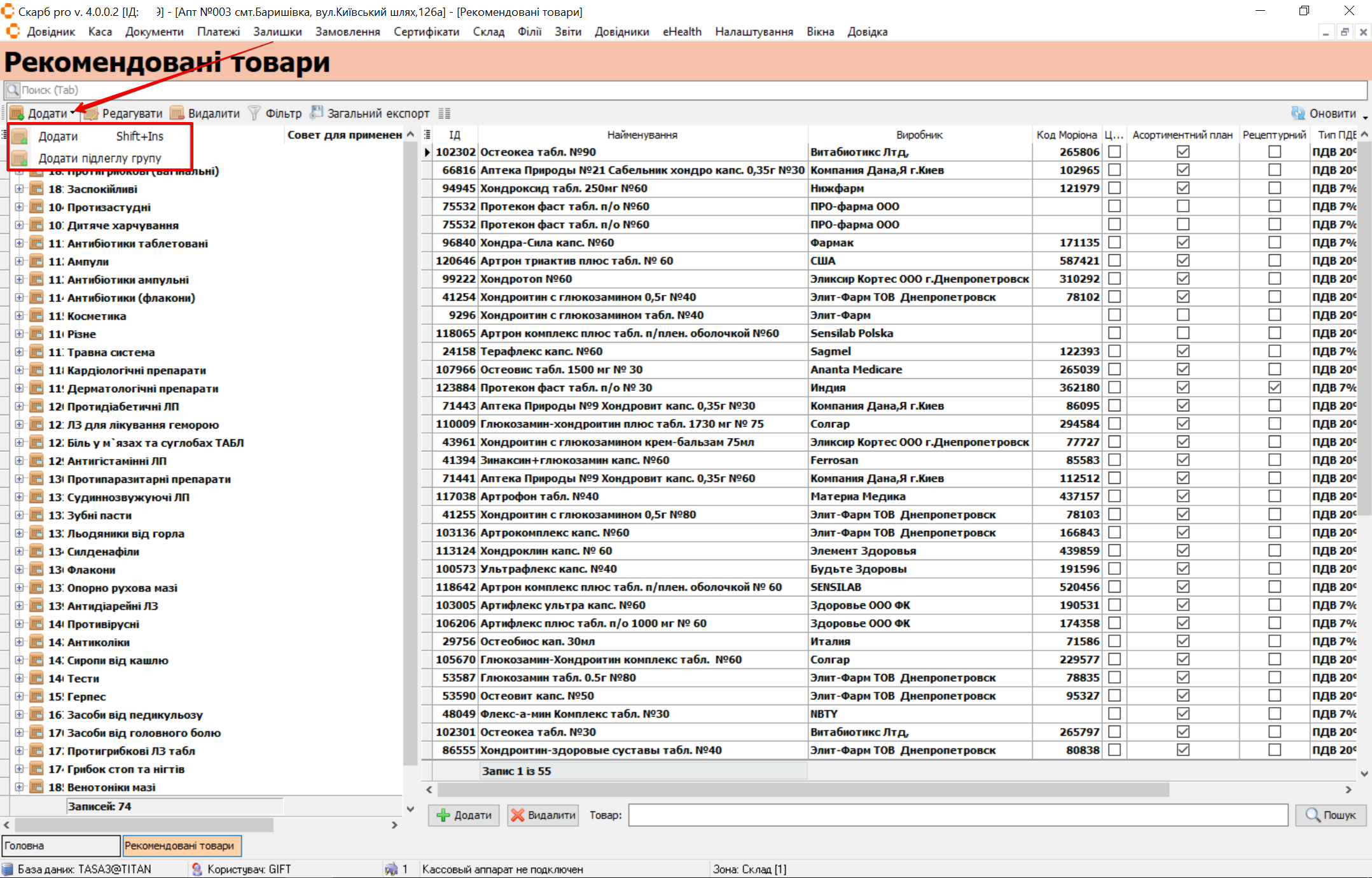This screenshot has width=1372, height=878.
Task: Expand the Заспокійливі tree group
Action: 19,189
